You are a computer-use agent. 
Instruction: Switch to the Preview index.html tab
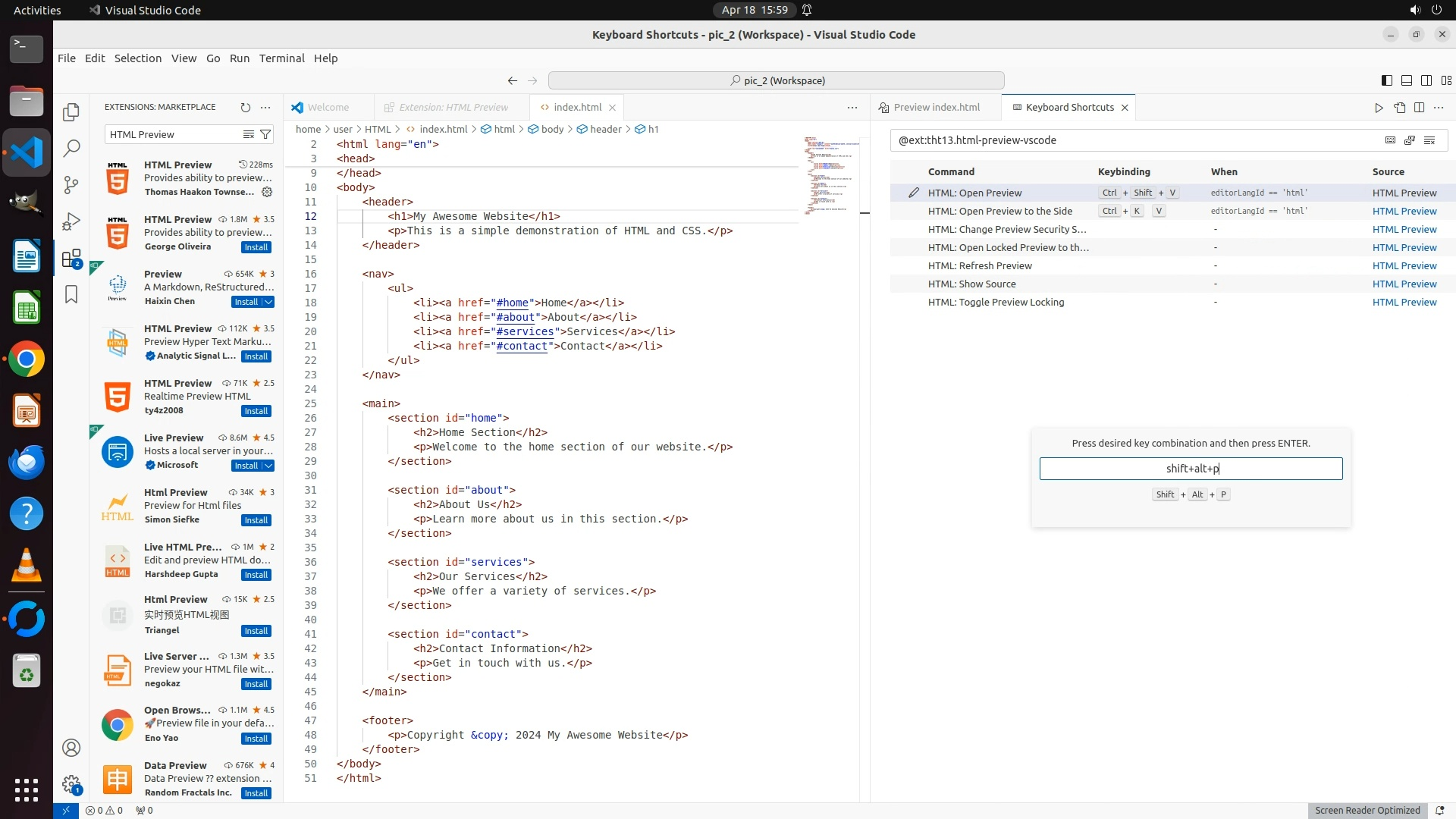coord(936,108)
